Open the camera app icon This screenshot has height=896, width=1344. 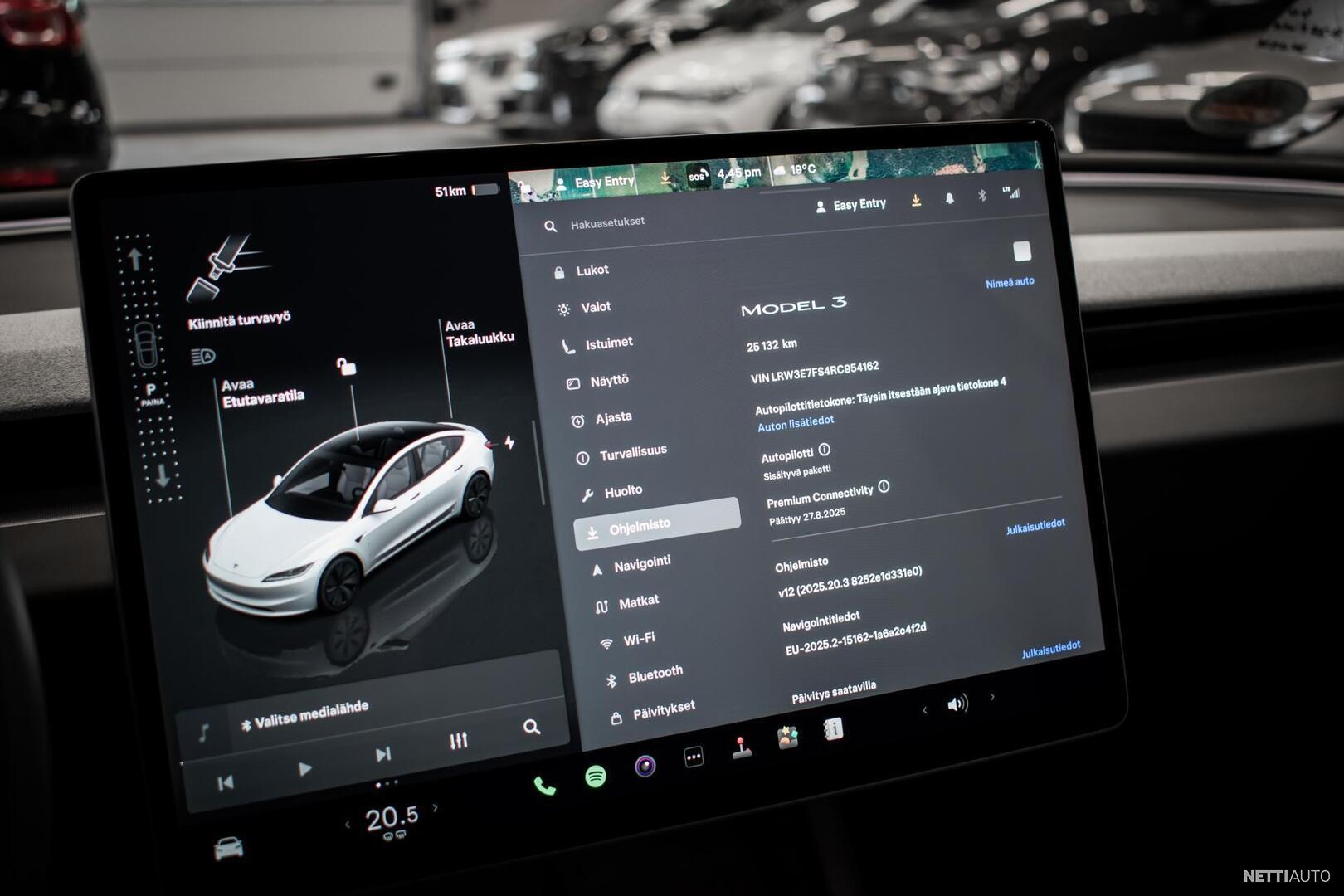pyautogui.click(x=645, y=766)
